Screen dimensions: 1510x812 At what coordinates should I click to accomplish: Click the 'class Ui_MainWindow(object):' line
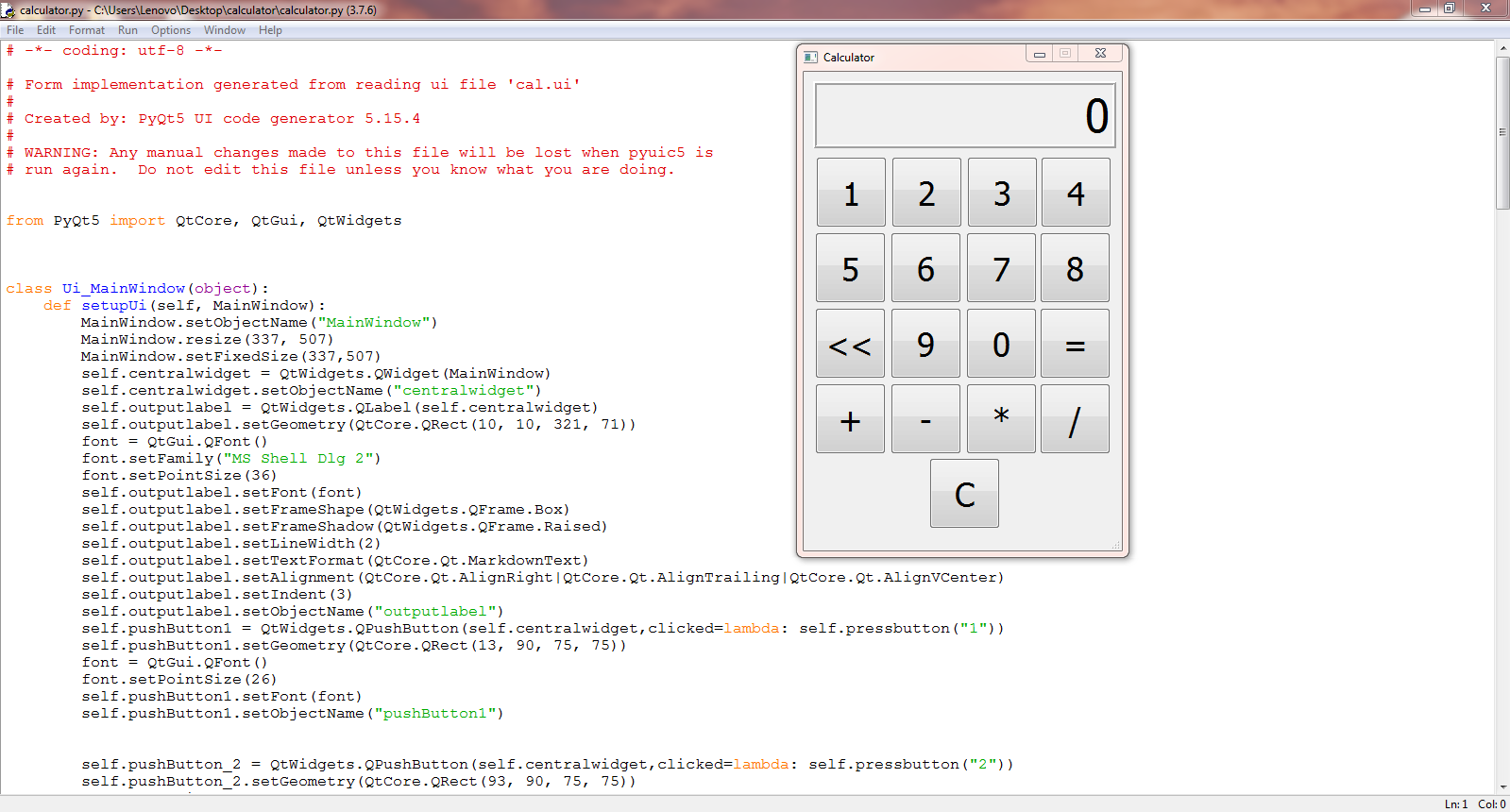(x=138, y=289)
